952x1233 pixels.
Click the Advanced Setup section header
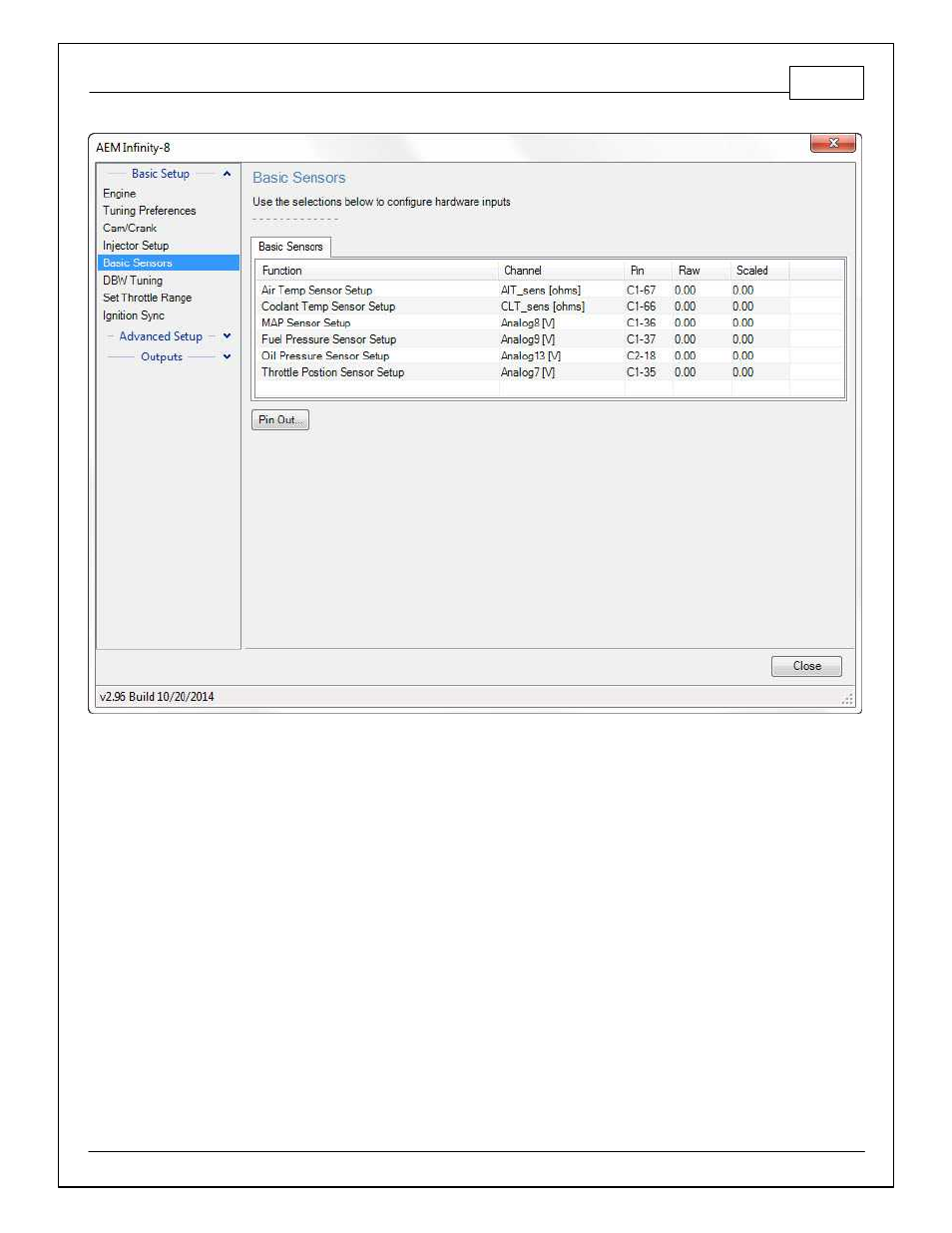point(161,336)
